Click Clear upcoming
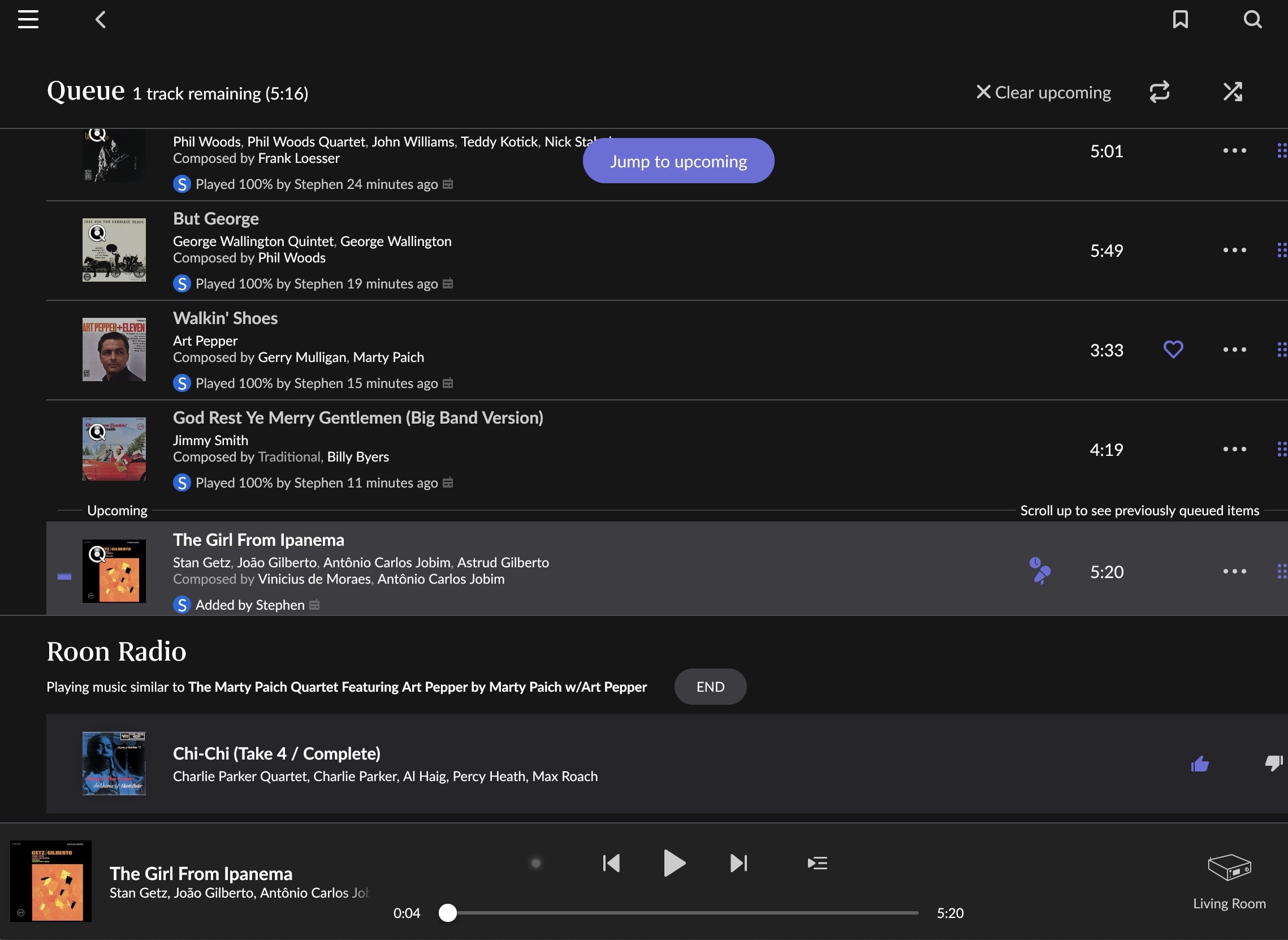1288x940 pixels. tap(1043, 92)
